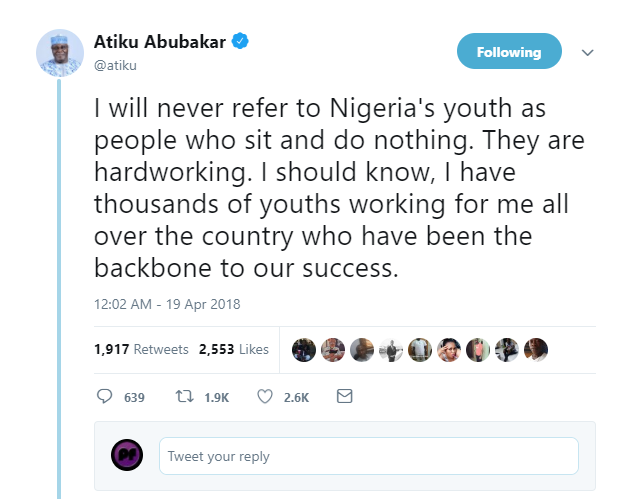Type in the Tweet your reply field
The width and height of the screenshot is (632, 499).
tap(368, 456)
